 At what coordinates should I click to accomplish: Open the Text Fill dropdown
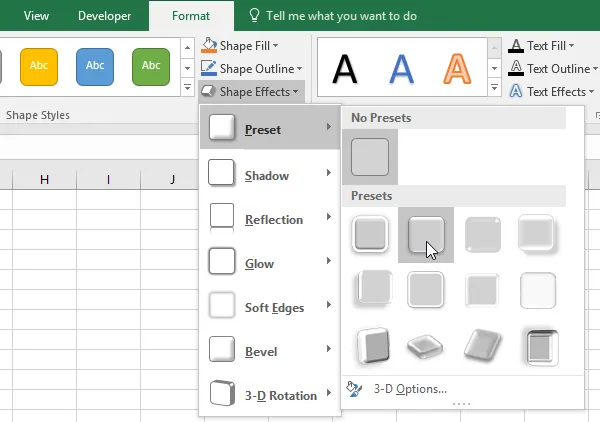(541, 46)
